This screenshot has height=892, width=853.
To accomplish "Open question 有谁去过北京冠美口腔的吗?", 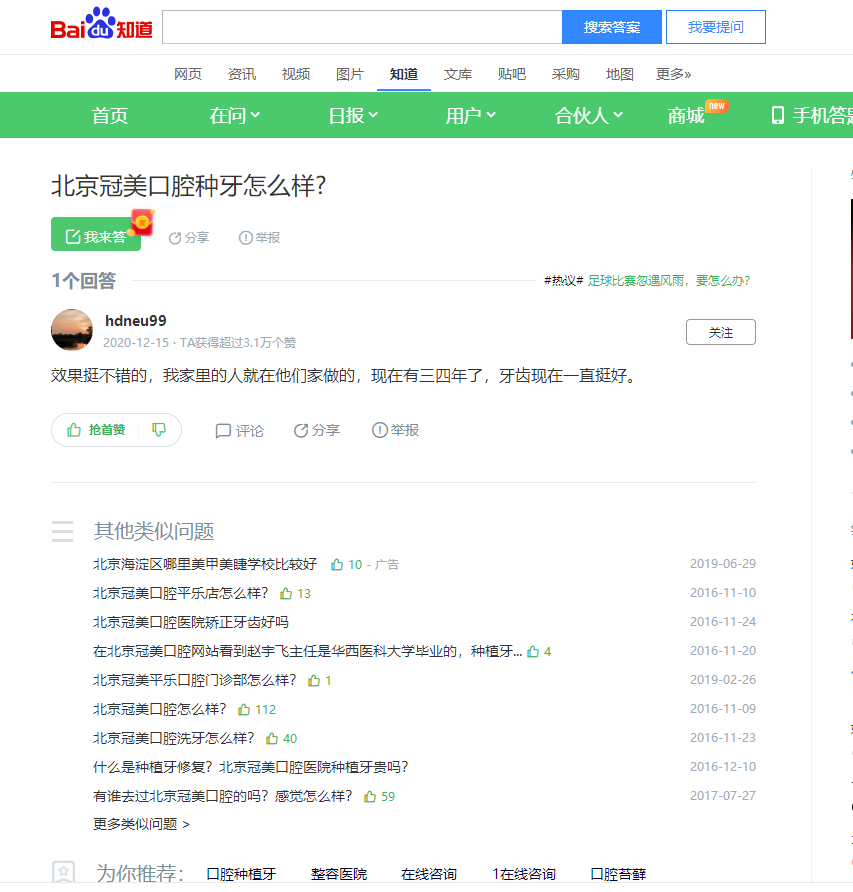I will point(222,796).
